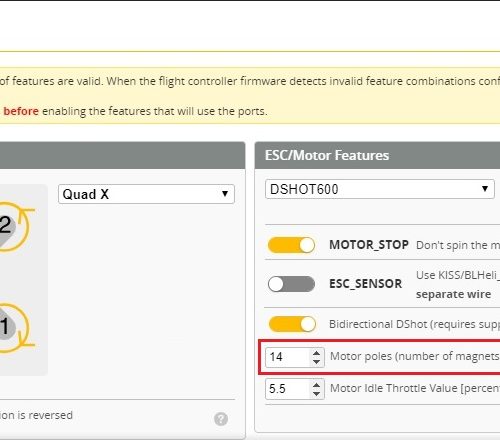This screenshot has width=500, height=440.
Task: Click the red 'before' warning text
Action: [21, 111]
